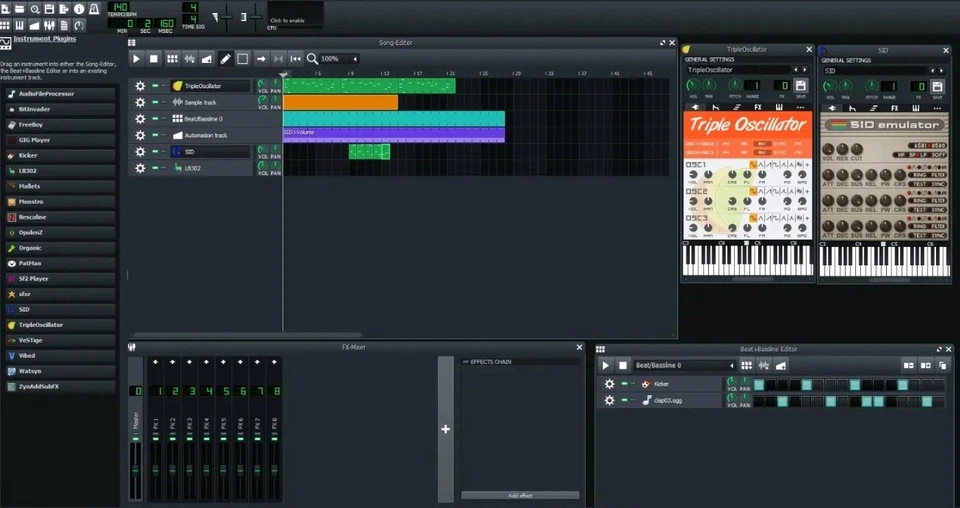Select previous preset arrow in SID window
960x508 pixels.
pyautogui.click(x=932, y=70)
